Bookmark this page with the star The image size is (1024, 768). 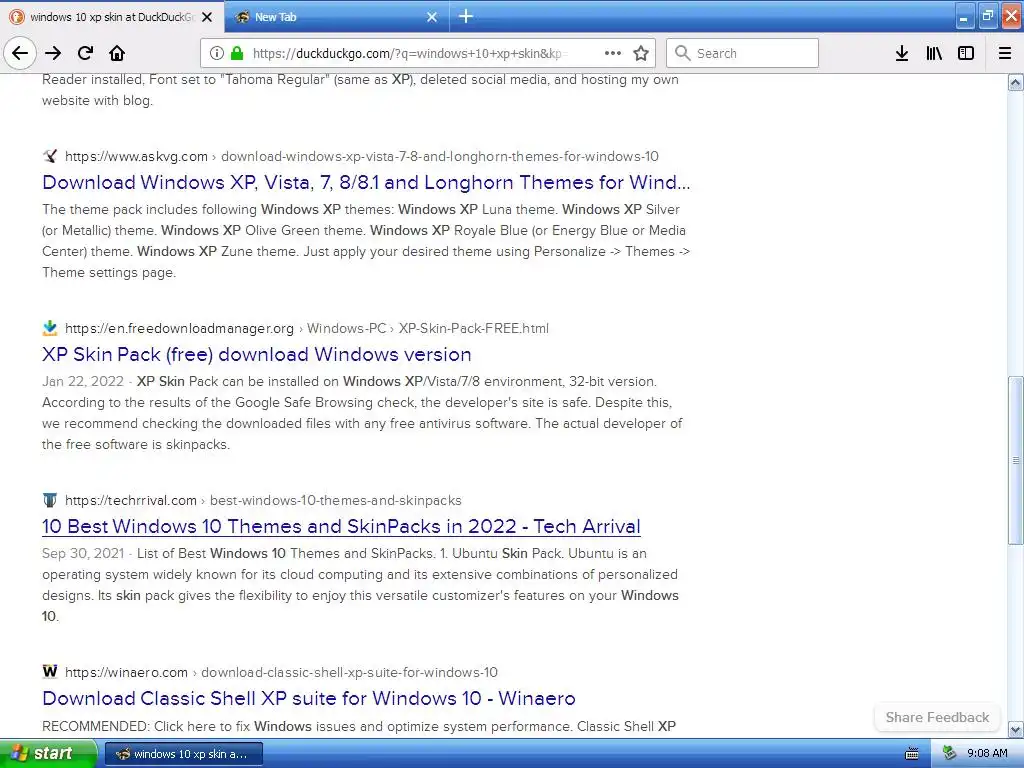click(x=641, y=53)
